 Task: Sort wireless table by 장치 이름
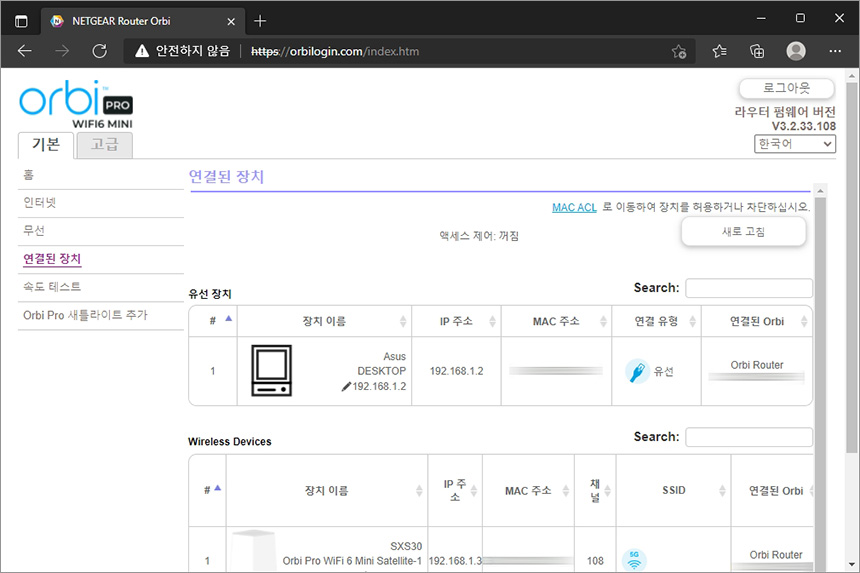[x=326, y=491]
